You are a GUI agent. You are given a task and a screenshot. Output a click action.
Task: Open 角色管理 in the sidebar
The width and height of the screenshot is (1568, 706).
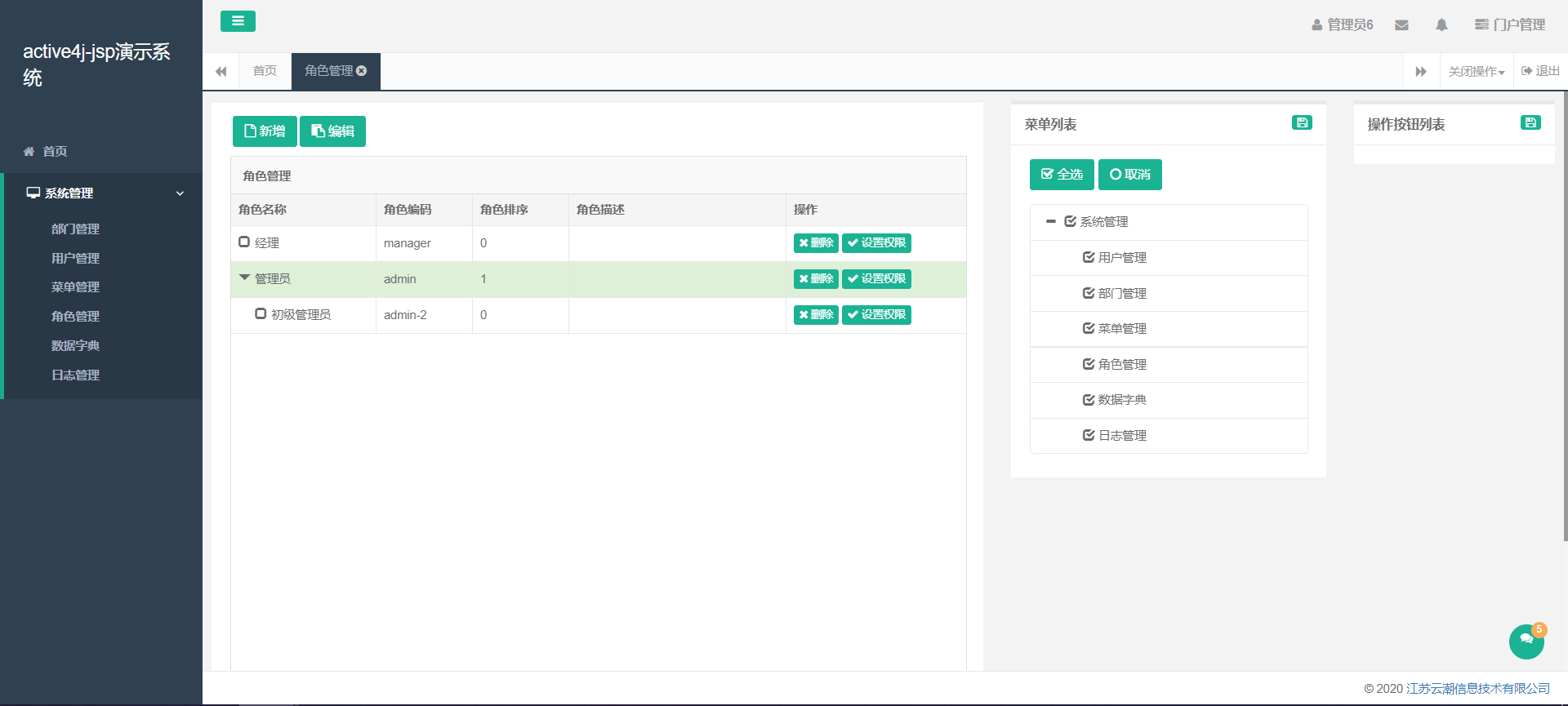[x=75, y=317]
